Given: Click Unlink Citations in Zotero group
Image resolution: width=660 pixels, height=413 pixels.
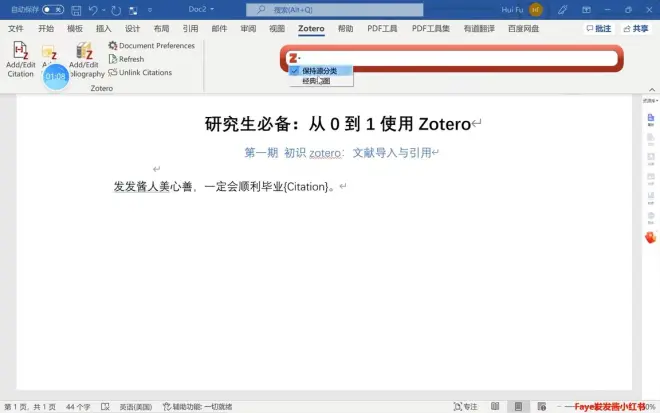Looking at the screenshot, I should [140, 72].
